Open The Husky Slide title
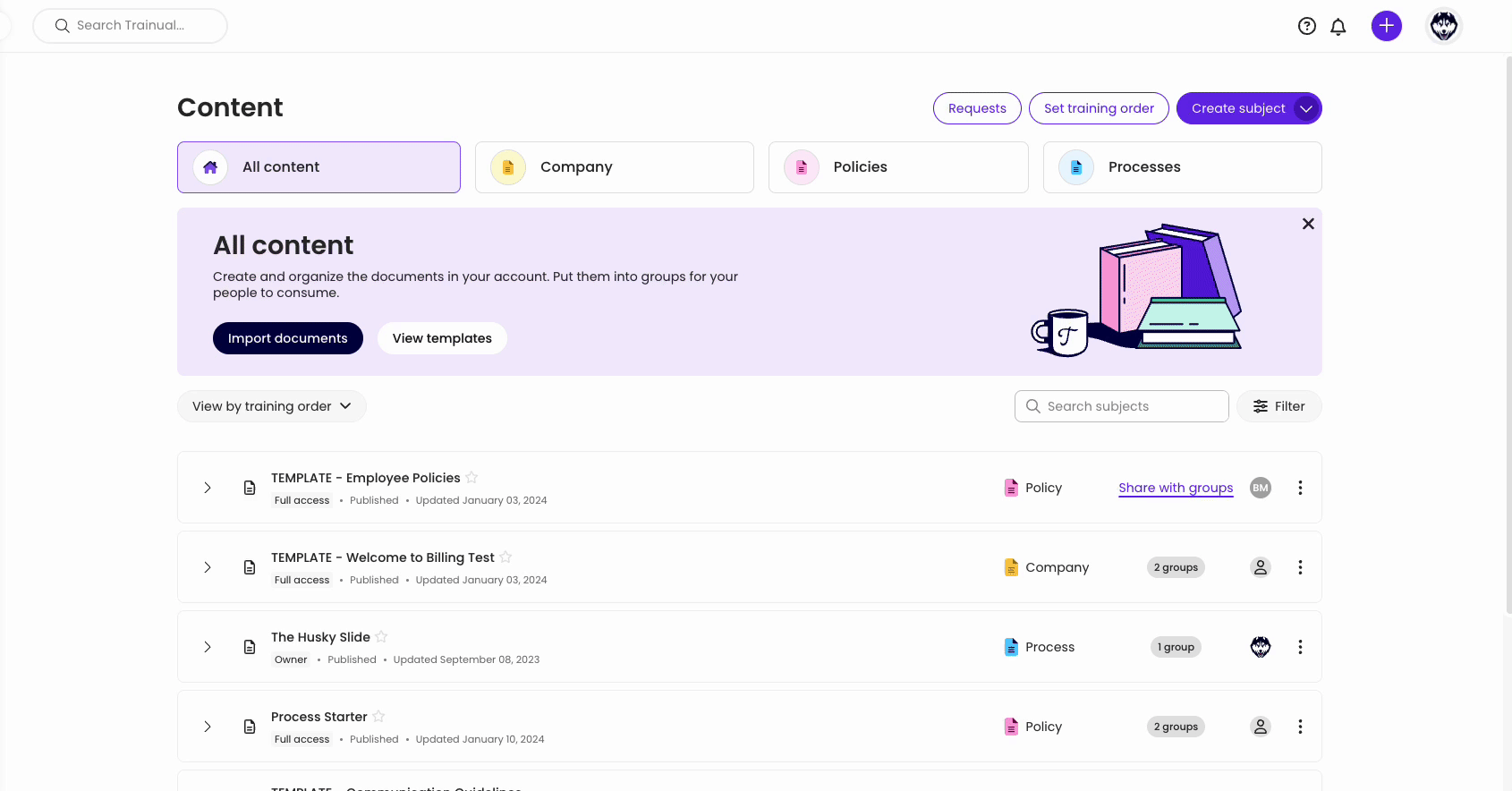Image resolution: width=1512 pixels, height=791 pixels. click(320, 637)
